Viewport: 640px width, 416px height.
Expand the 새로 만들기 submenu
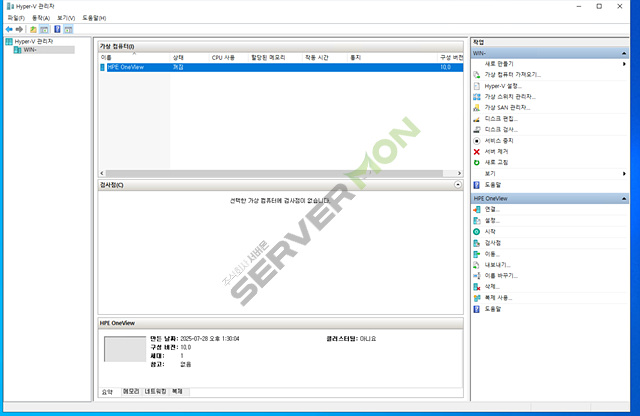coord(624,64)
